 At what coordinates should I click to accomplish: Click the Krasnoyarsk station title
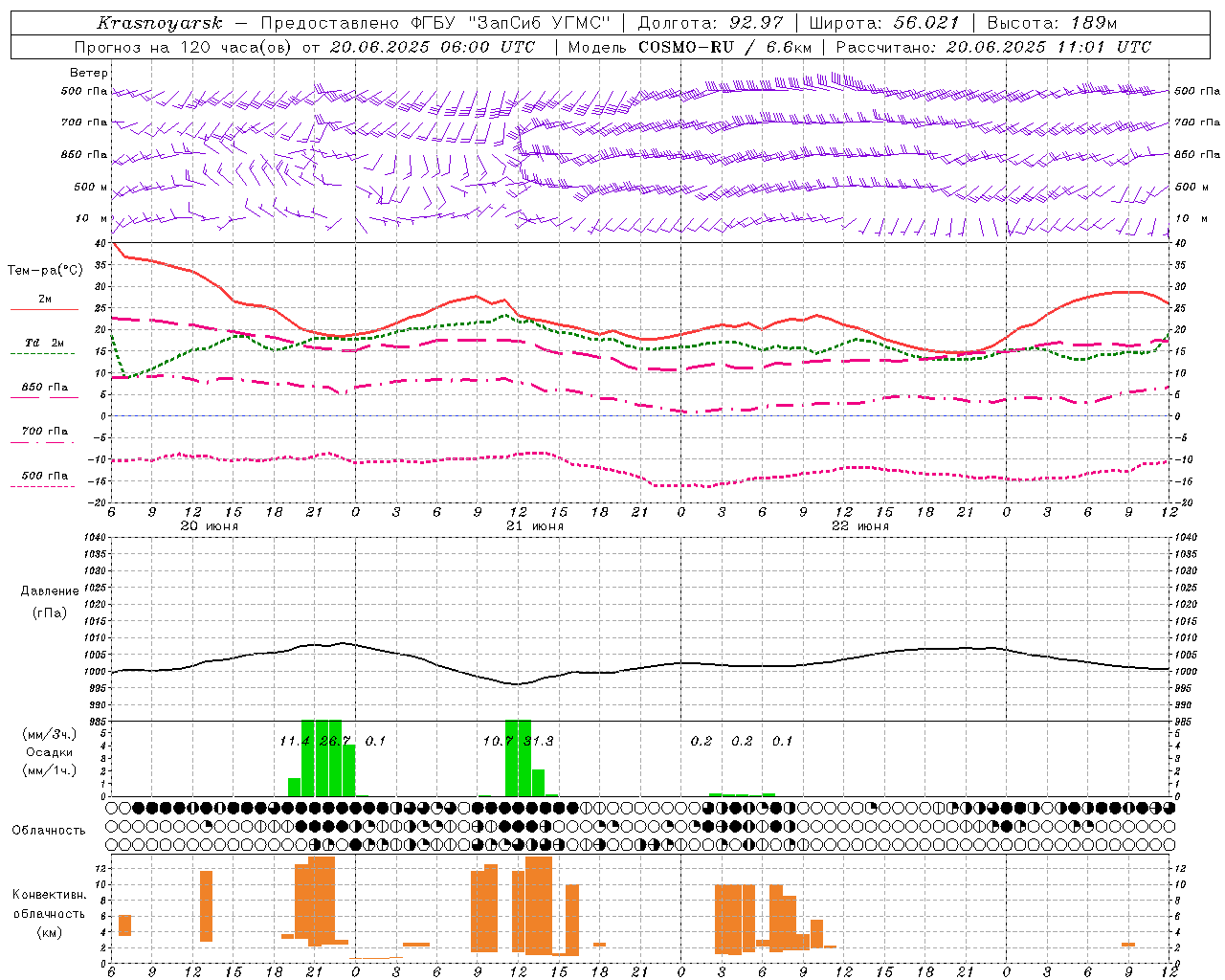click(x=159, y=23)
